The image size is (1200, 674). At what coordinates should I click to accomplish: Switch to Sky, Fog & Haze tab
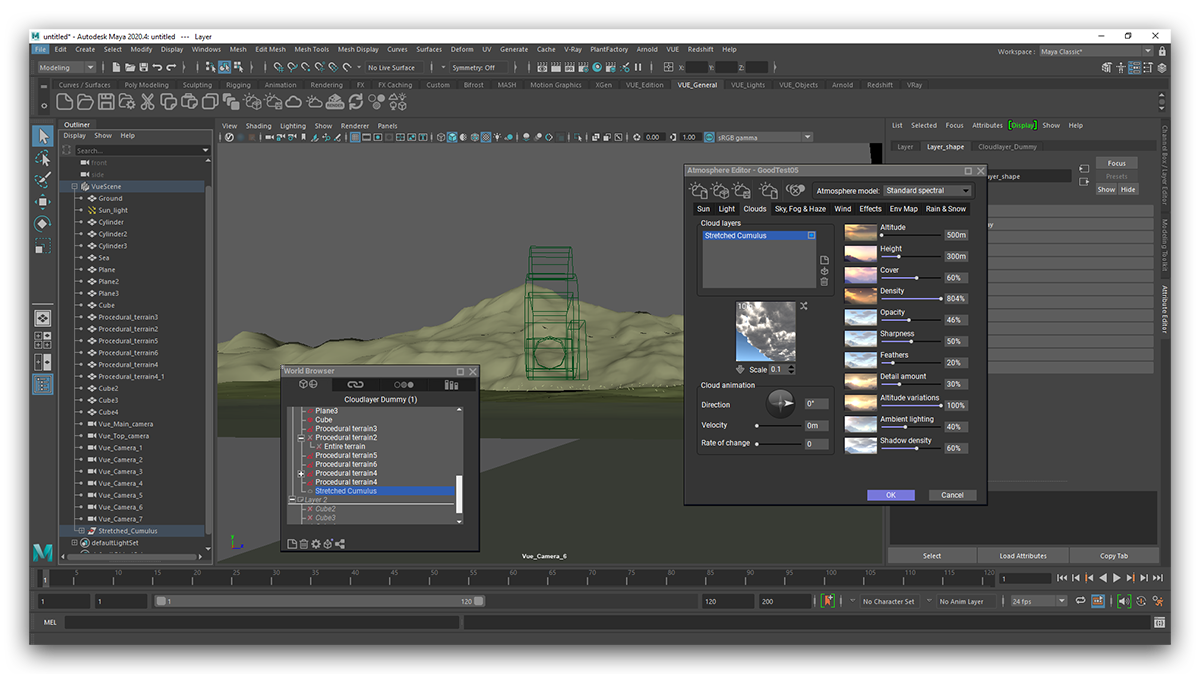(x=800, y=209)
